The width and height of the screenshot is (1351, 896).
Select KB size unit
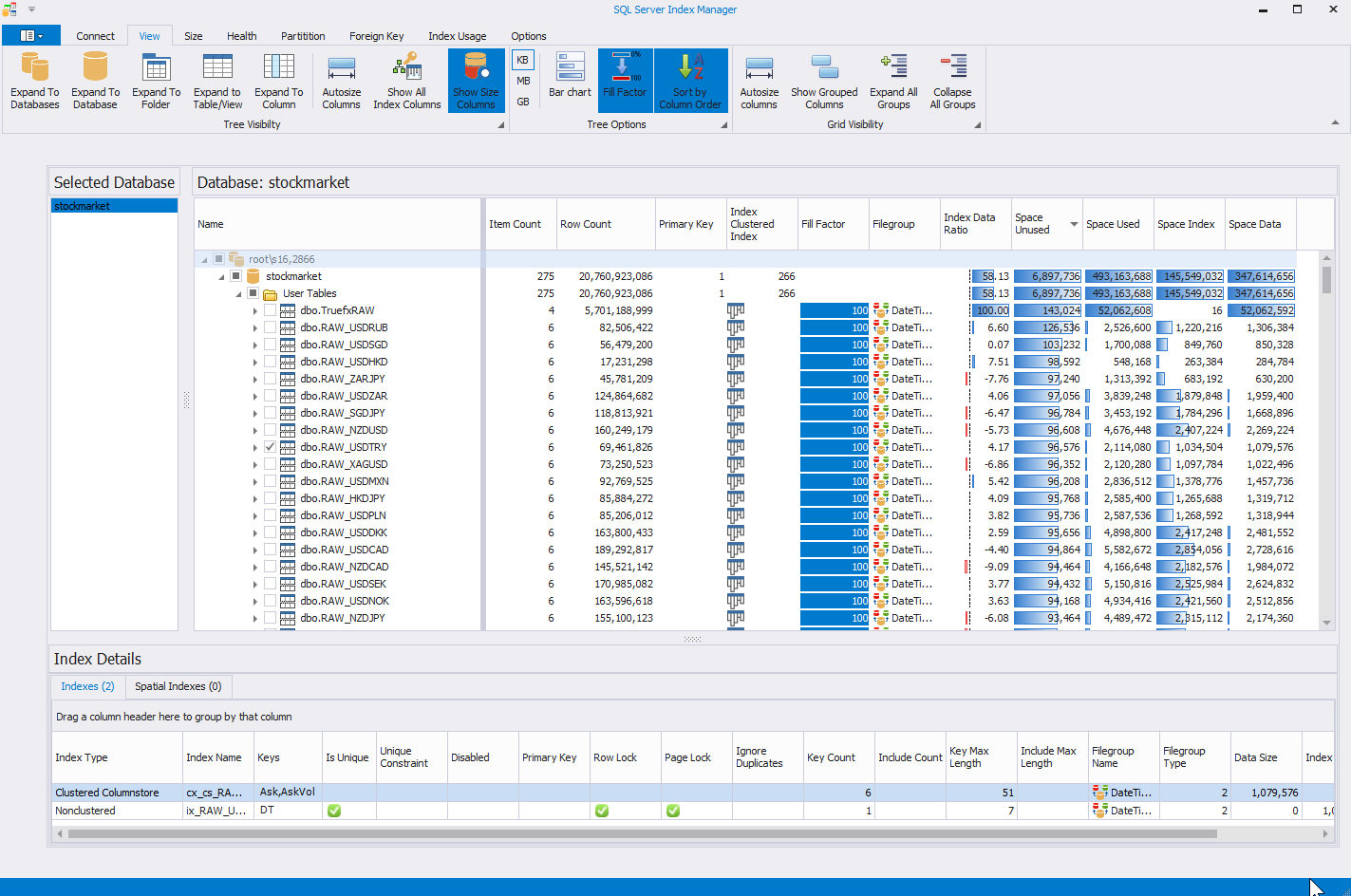point(522,60)
